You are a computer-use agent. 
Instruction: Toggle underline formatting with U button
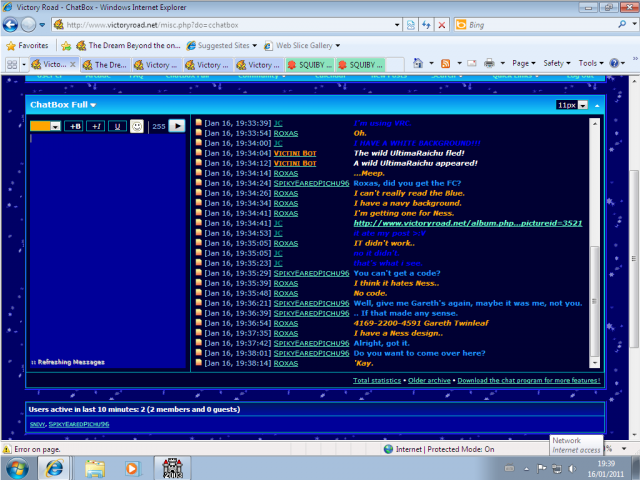coord(116,126)
